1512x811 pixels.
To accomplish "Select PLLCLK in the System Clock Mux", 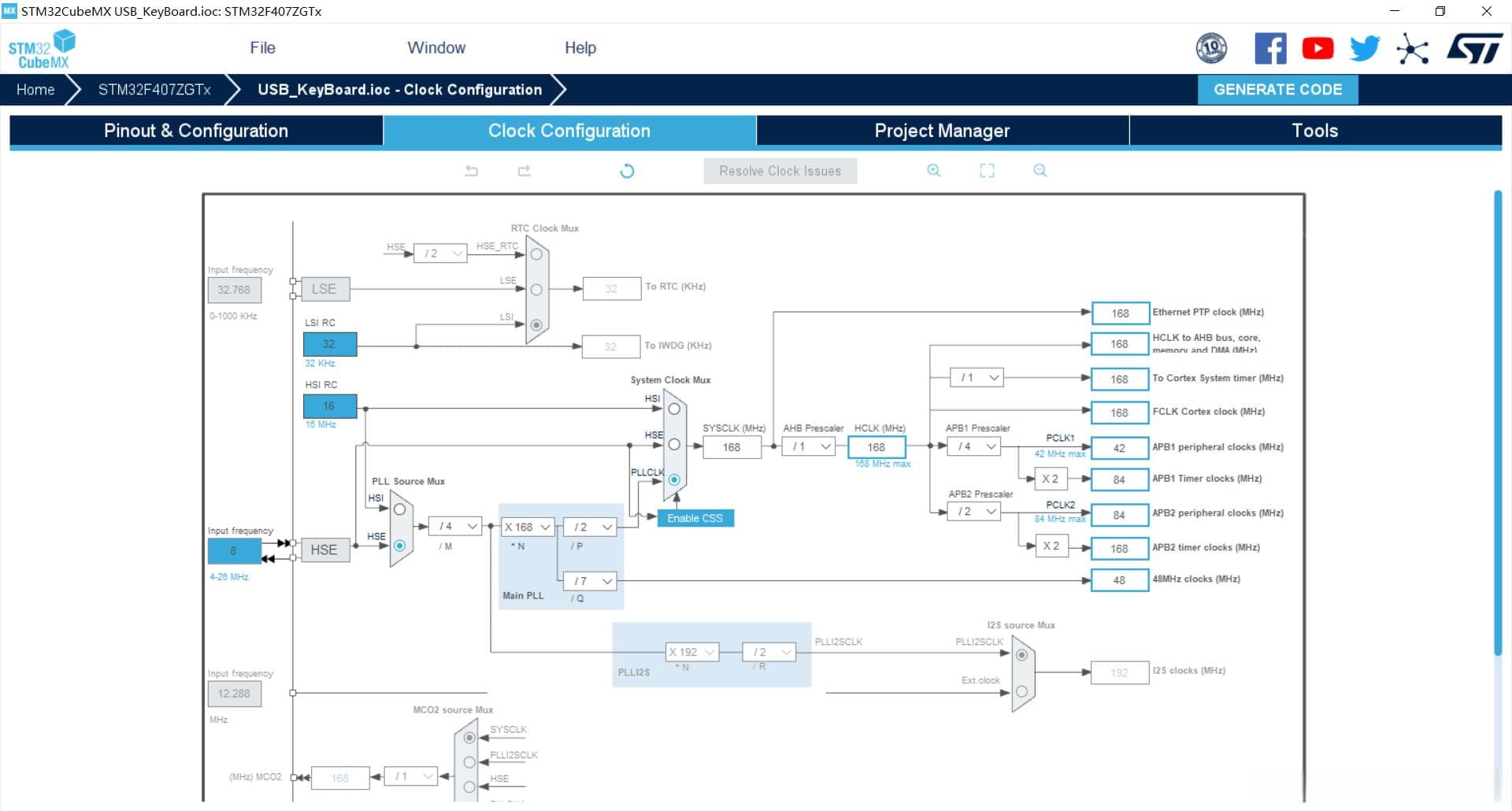I will click(x=674, y=480).
